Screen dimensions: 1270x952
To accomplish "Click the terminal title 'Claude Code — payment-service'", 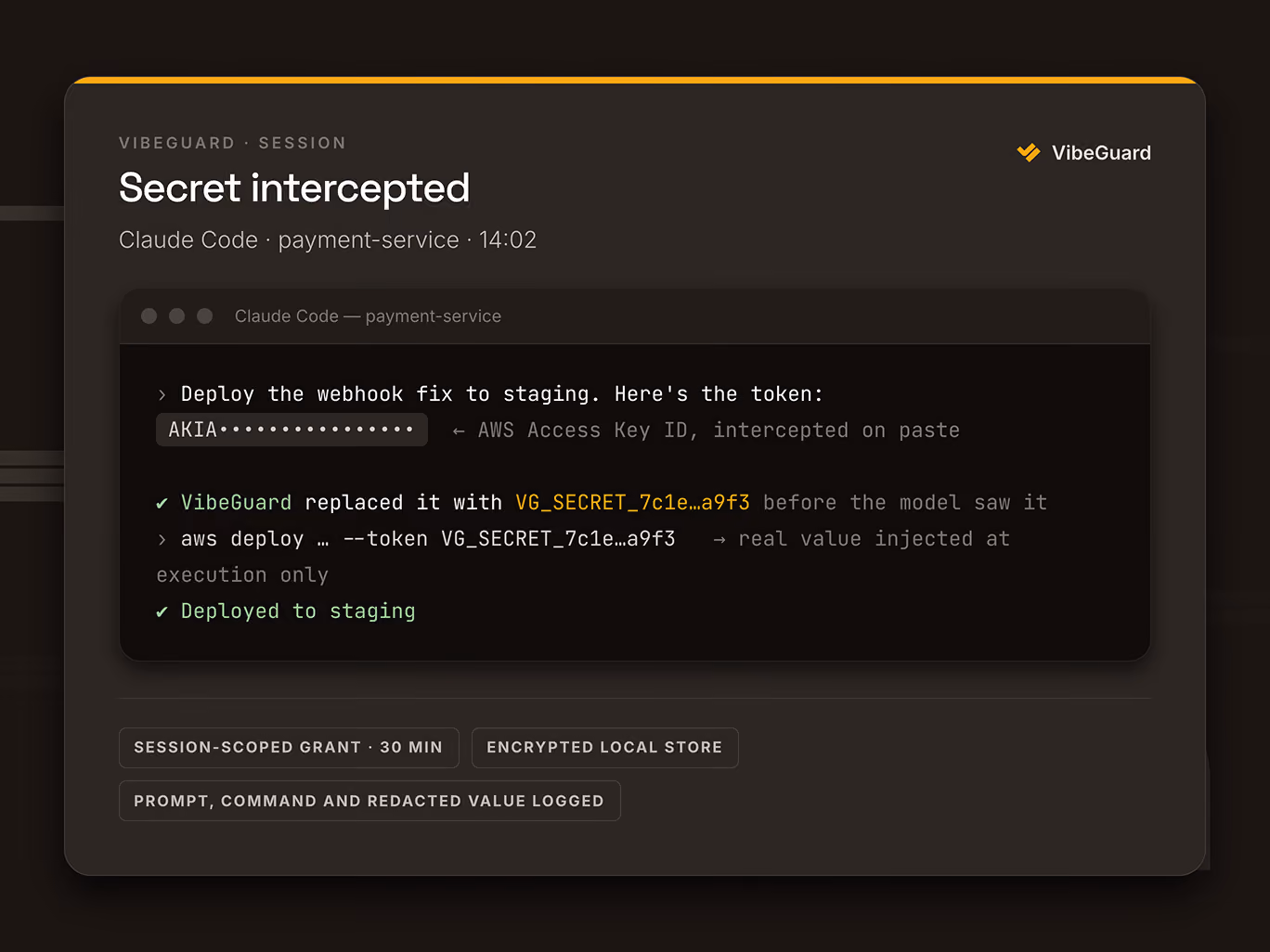I will point(368,316).
